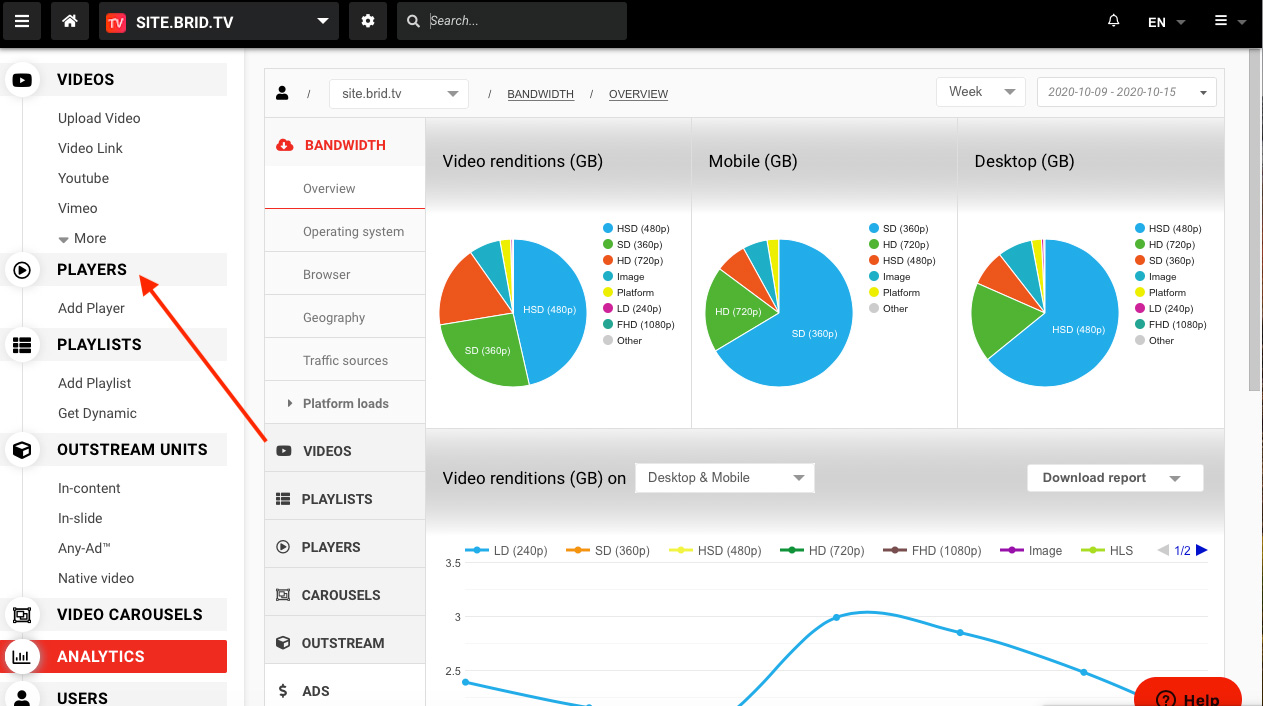Expand the Platform loads submenu
1263x706 pixels.
tap(345, 404)
